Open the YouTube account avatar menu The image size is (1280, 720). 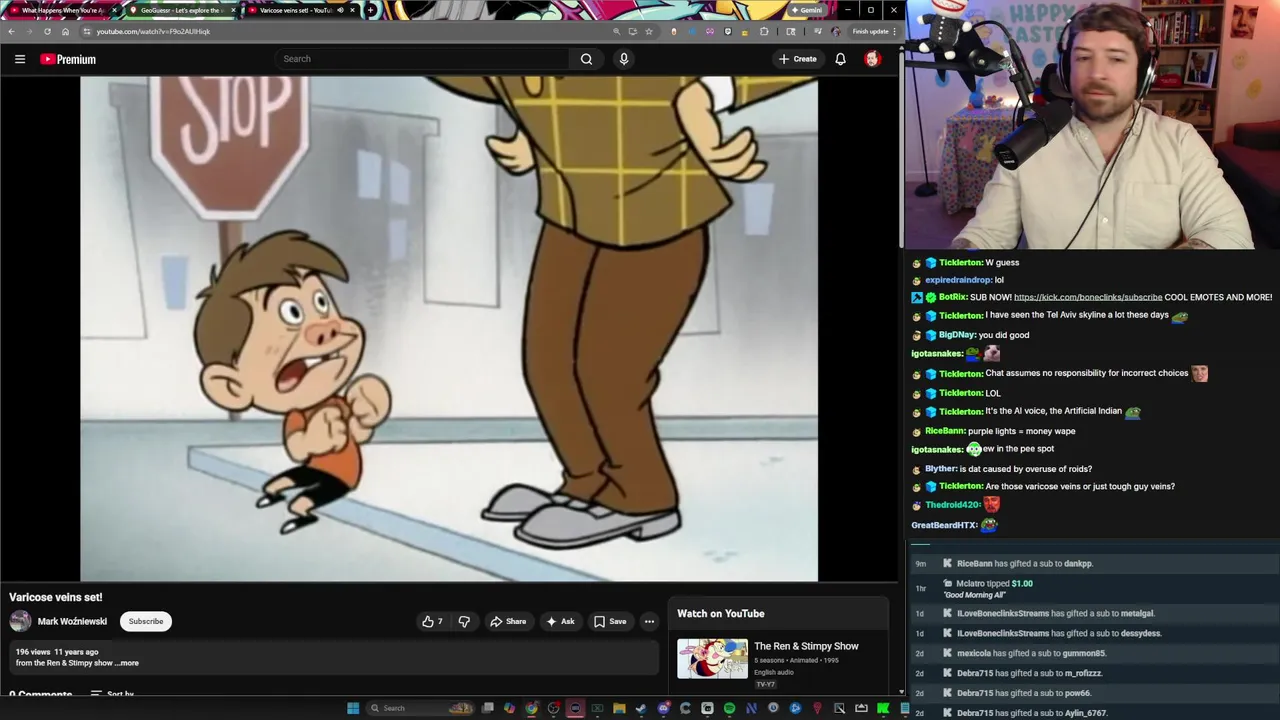pyautogui.click(x=872, y=59)
